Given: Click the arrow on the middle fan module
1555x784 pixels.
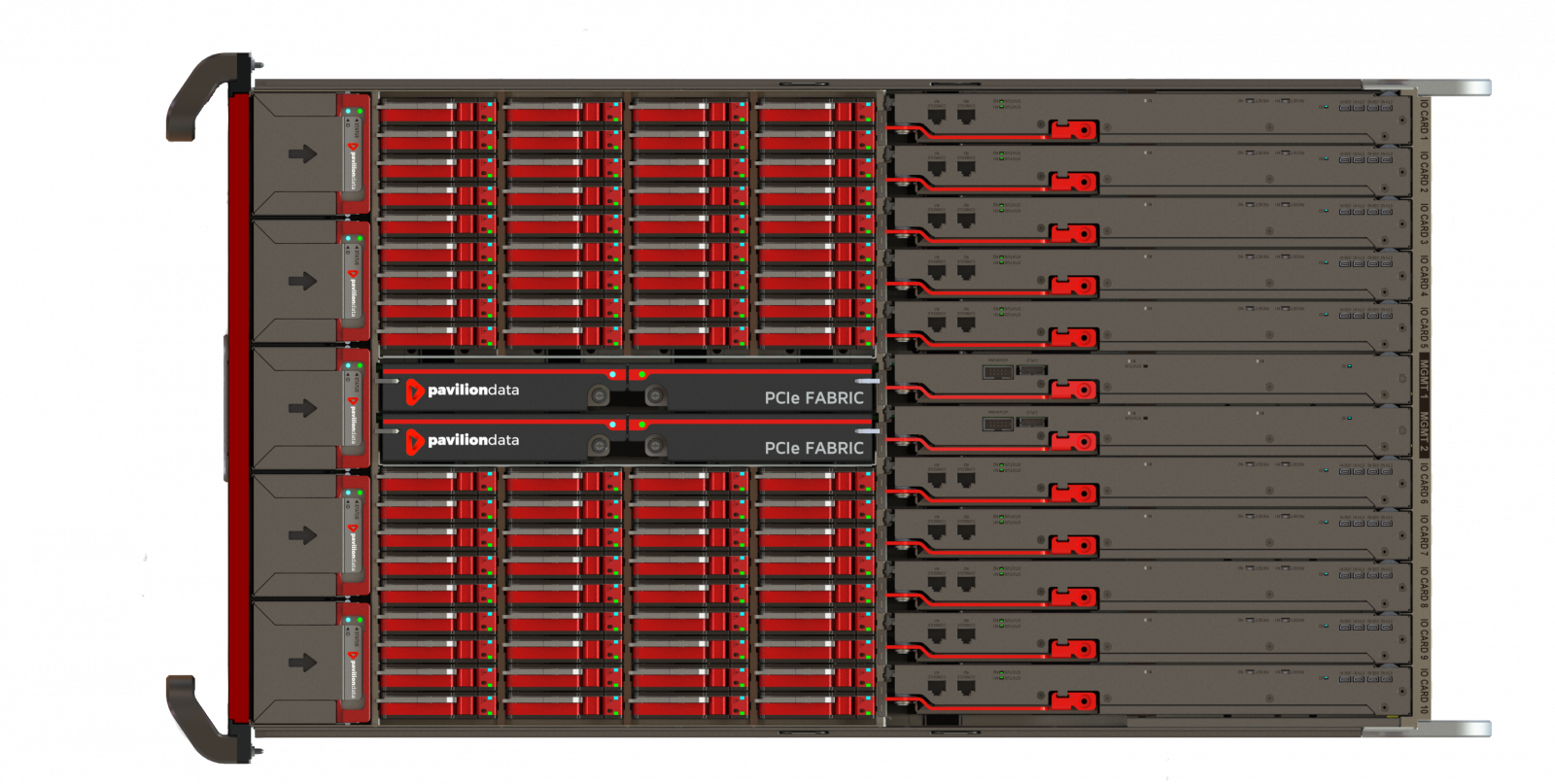Looking at the screenshot, I should [302, 408].
